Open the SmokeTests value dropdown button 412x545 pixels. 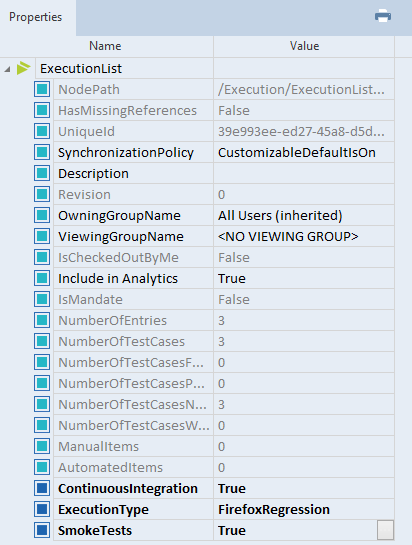tap(385, 530)
